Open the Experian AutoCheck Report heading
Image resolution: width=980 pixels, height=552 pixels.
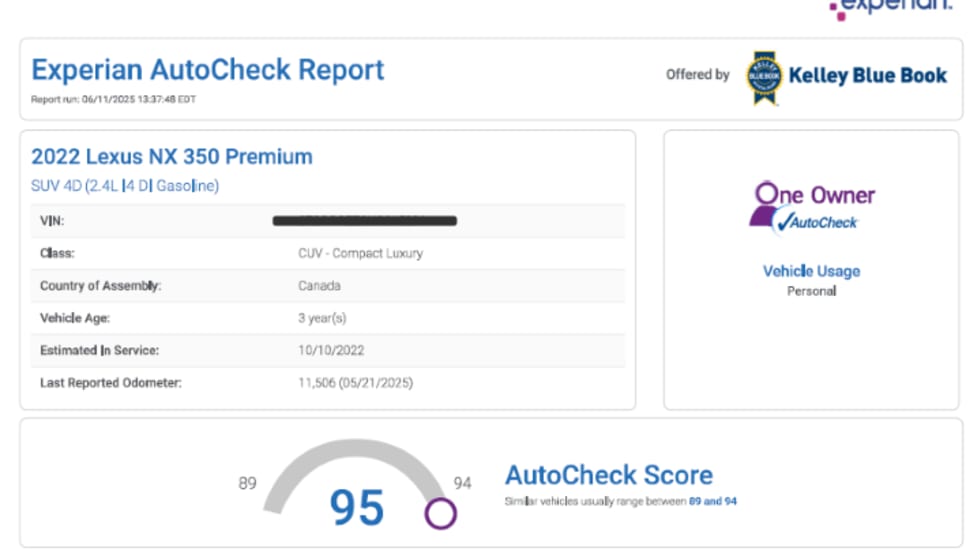tap(208, 69)
